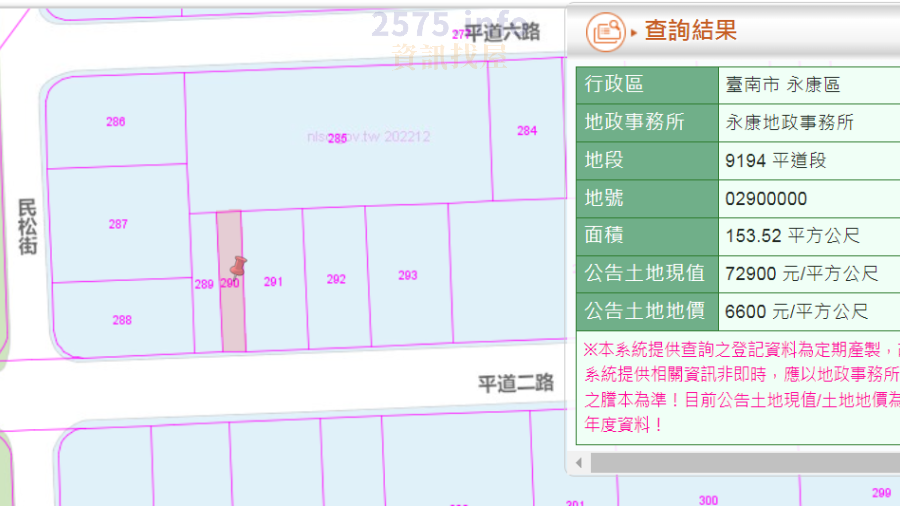Click the query result header icon
900x506 pixels.
606,32
